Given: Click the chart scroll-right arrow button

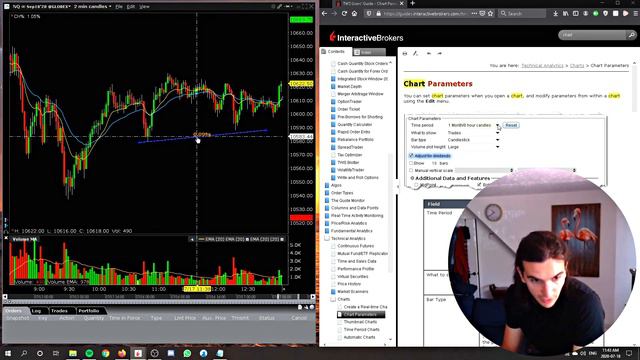Looking at the screenshot, I should click(313, 297).
